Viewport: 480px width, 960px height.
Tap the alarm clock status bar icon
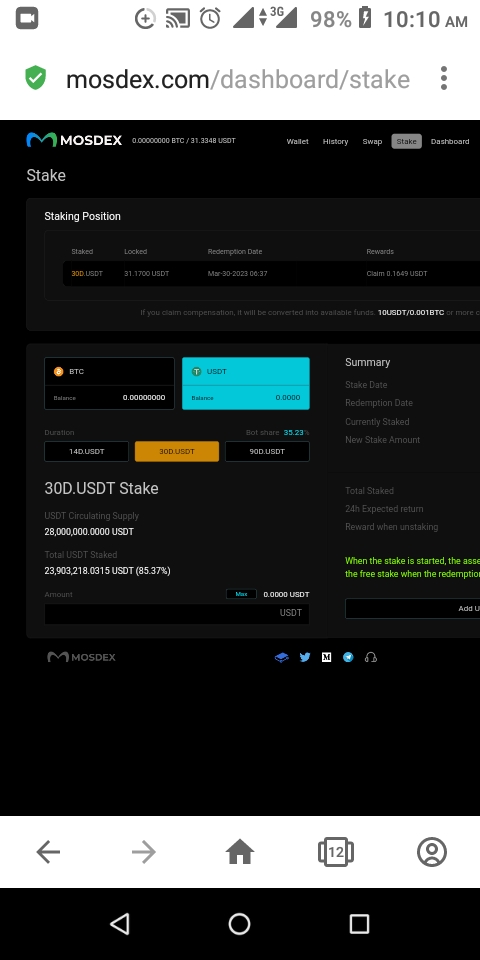coord(210,18)
